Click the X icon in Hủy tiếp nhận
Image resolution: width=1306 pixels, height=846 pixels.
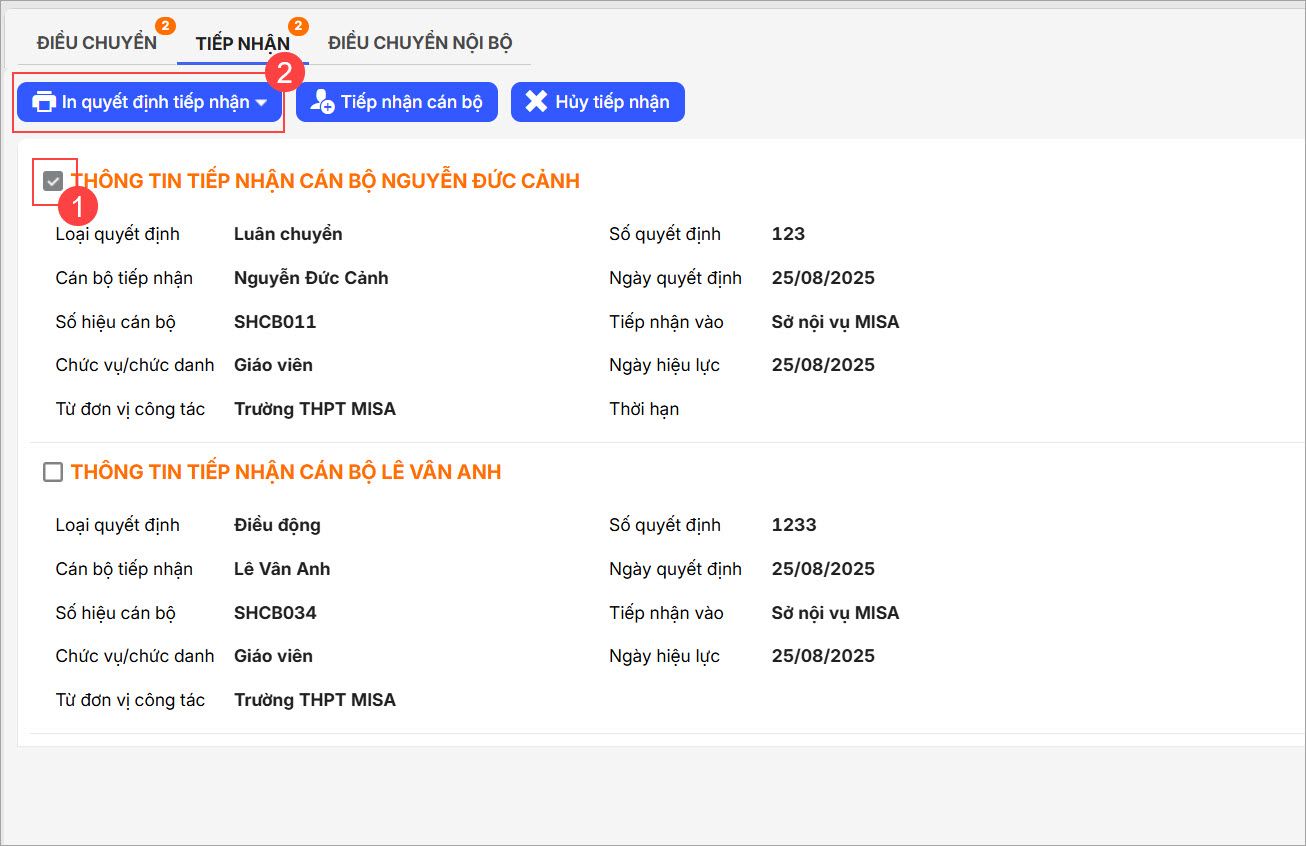tap(537, 102)
